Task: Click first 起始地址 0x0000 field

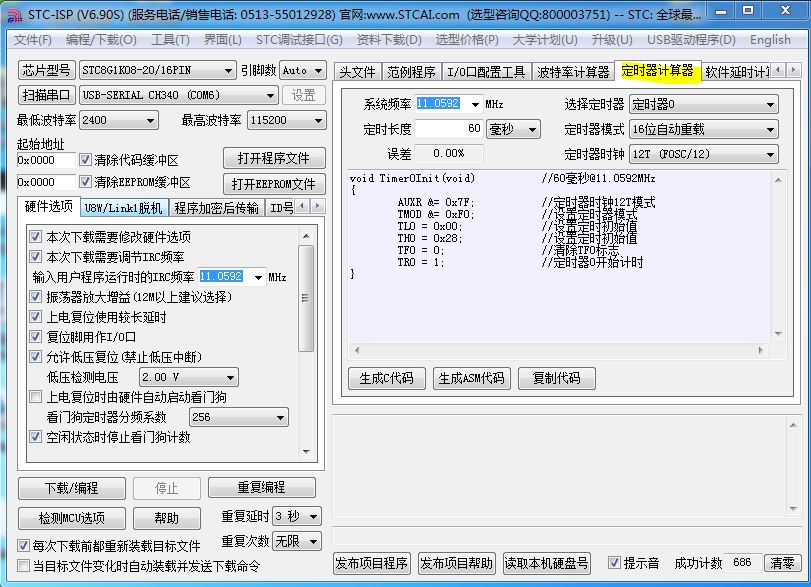Action: click(46, 160)
